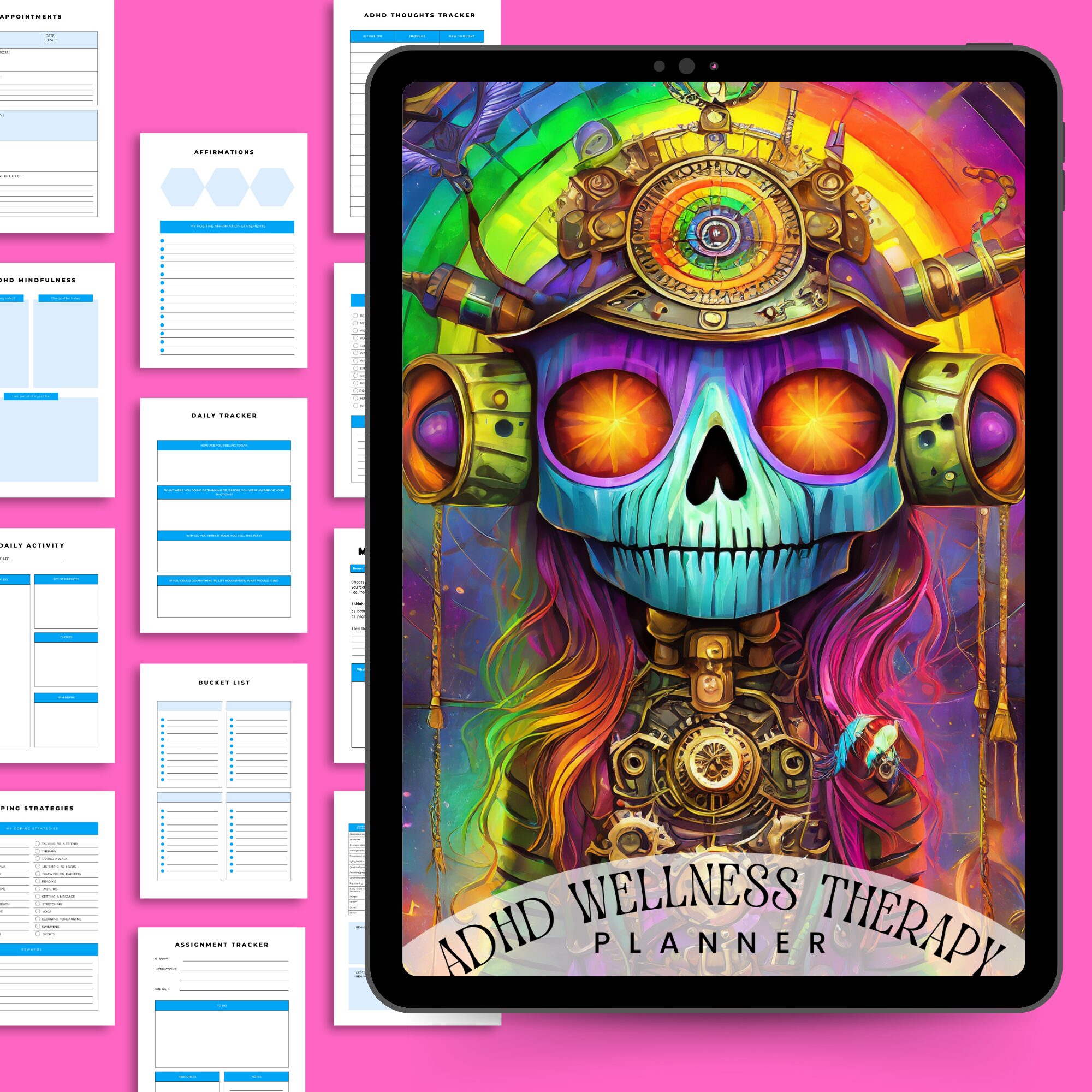
Task: Select the Swimming coping strategy circle
Action: [x=37, y=927]
